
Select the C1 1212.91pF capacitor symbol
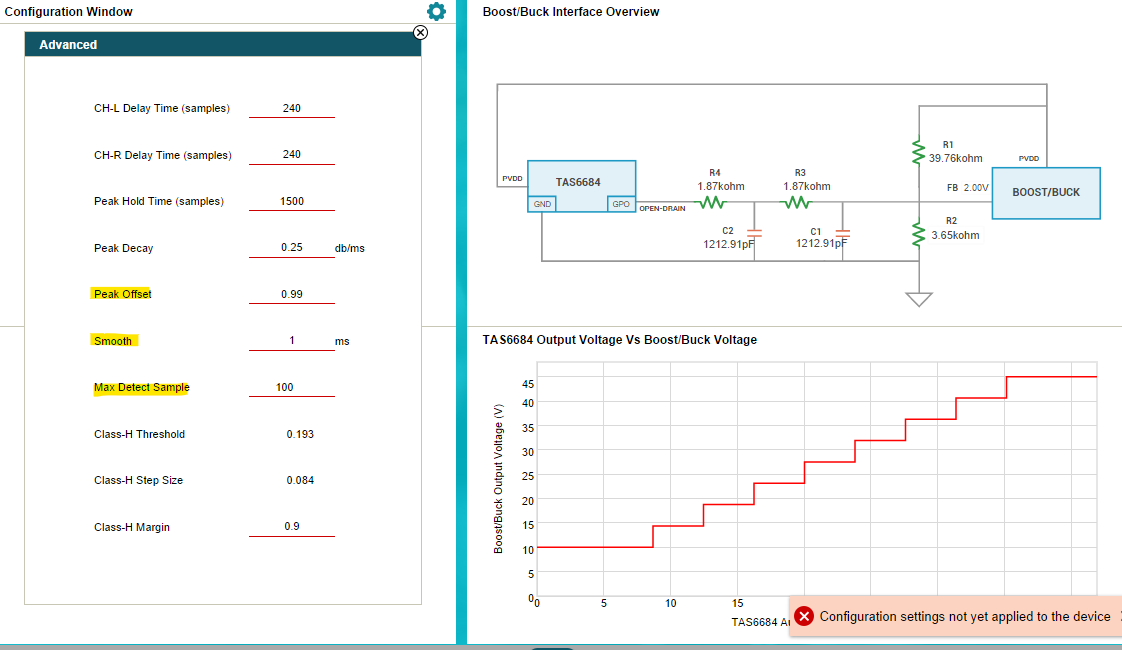coord(843,233)
